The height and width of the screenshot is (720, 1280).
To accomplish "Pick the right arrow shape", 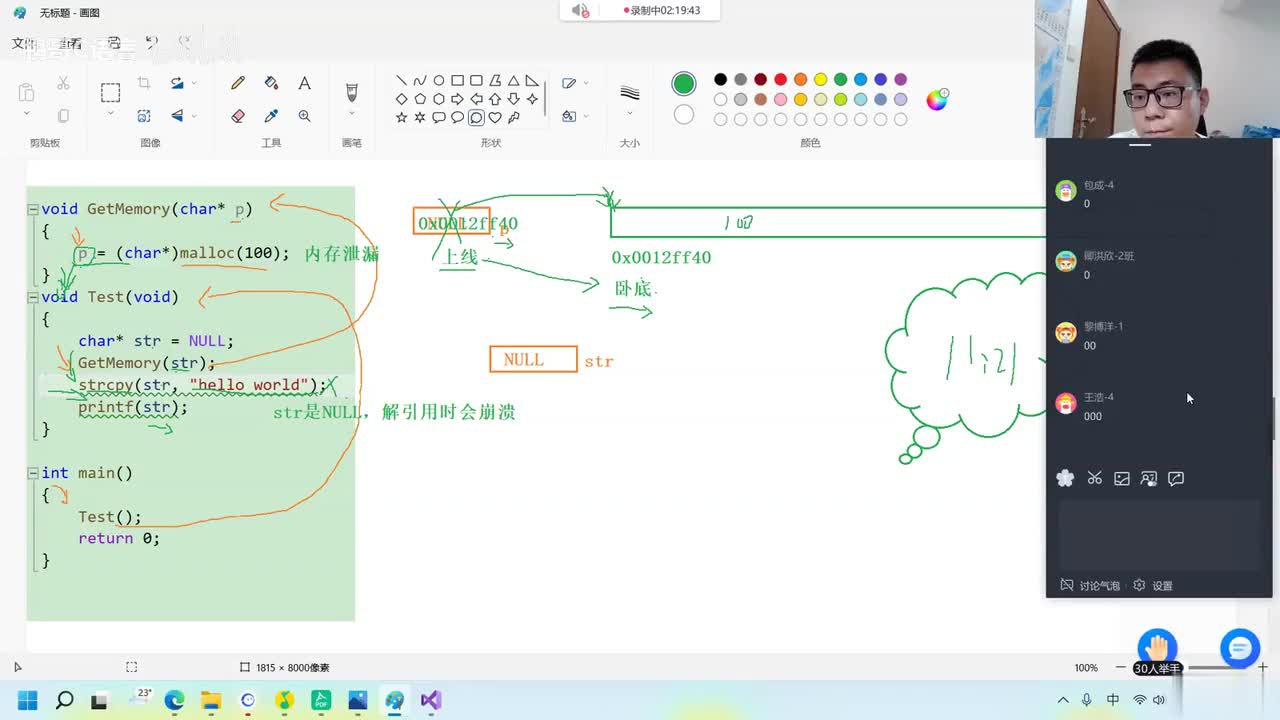I will tap(457, 99).
